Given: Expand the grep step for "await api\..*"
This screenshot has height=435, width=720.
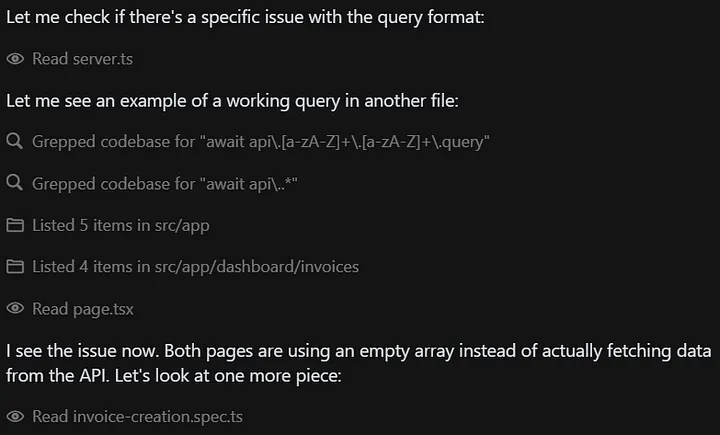Looking at the screenshot, I should point(165,184).
